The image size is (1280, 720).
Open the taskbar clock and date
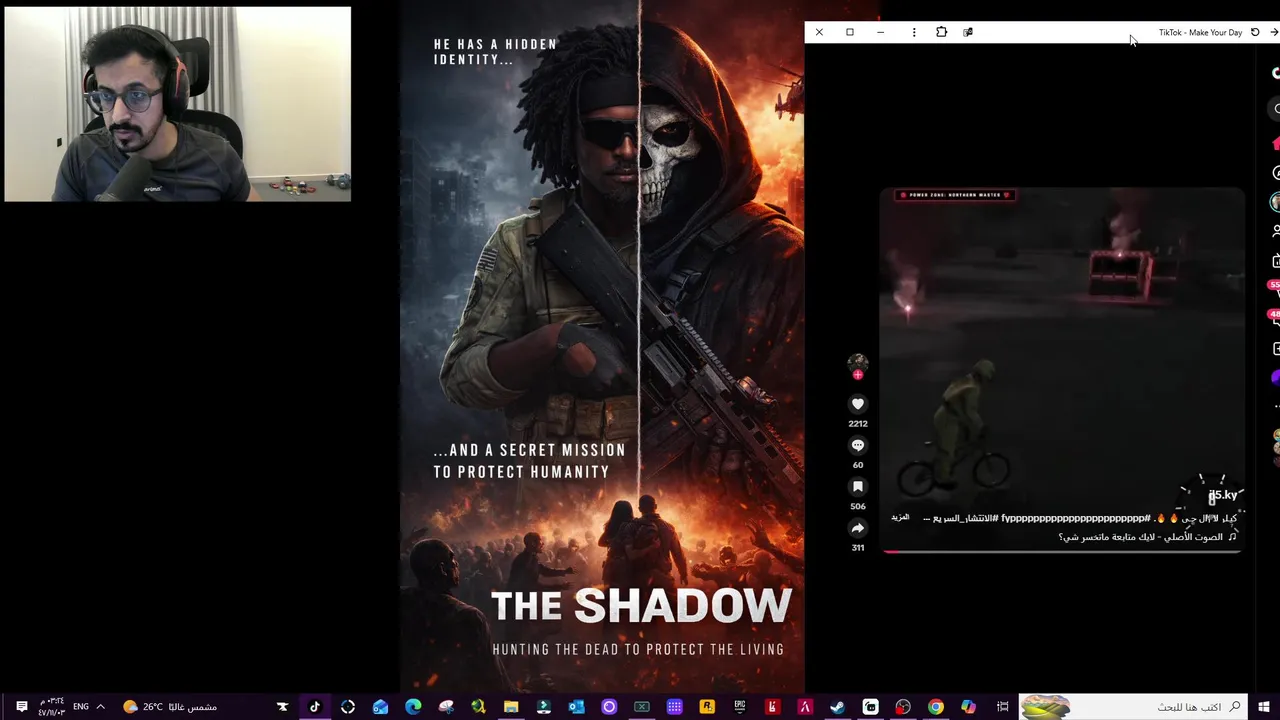tap(52, 707)
